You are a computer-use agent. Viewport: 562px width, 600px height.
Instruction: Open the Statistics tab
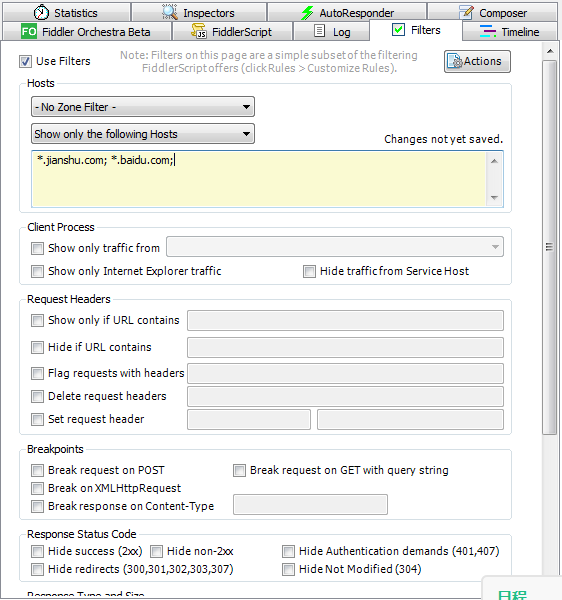click(x=67, y=13)
